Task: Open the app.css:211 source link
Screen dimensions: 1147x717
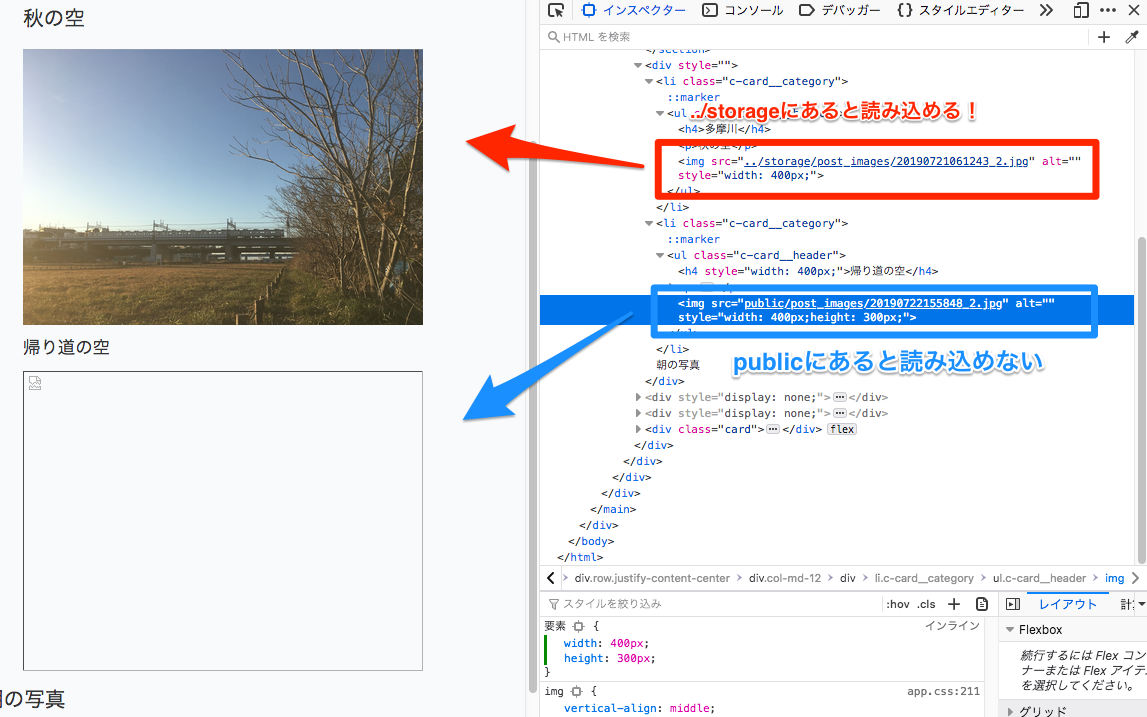Action: click(x=943, y=691)
